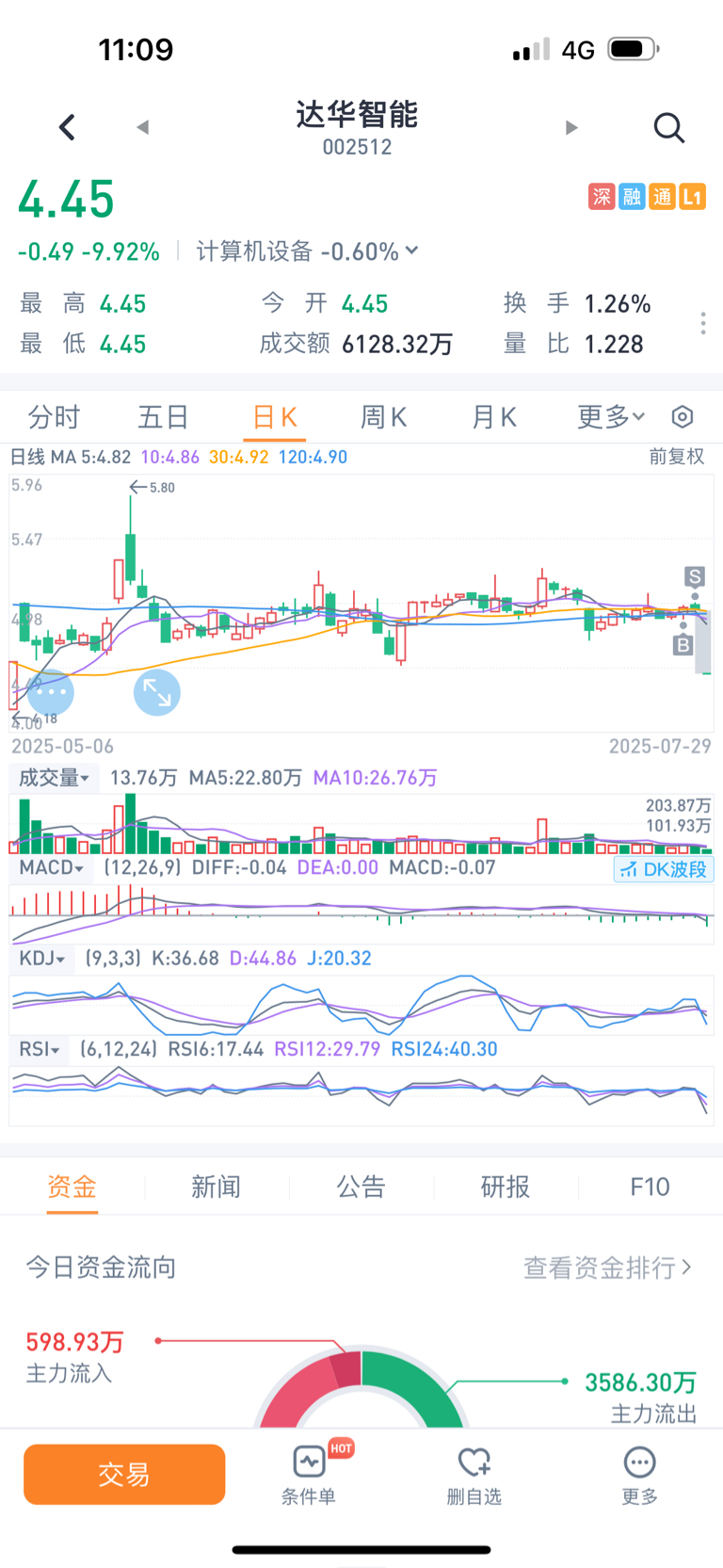Tap the start date 2025-05-06 label
Viewport: 723px width, 1568px height.
(x=62, y=746)
